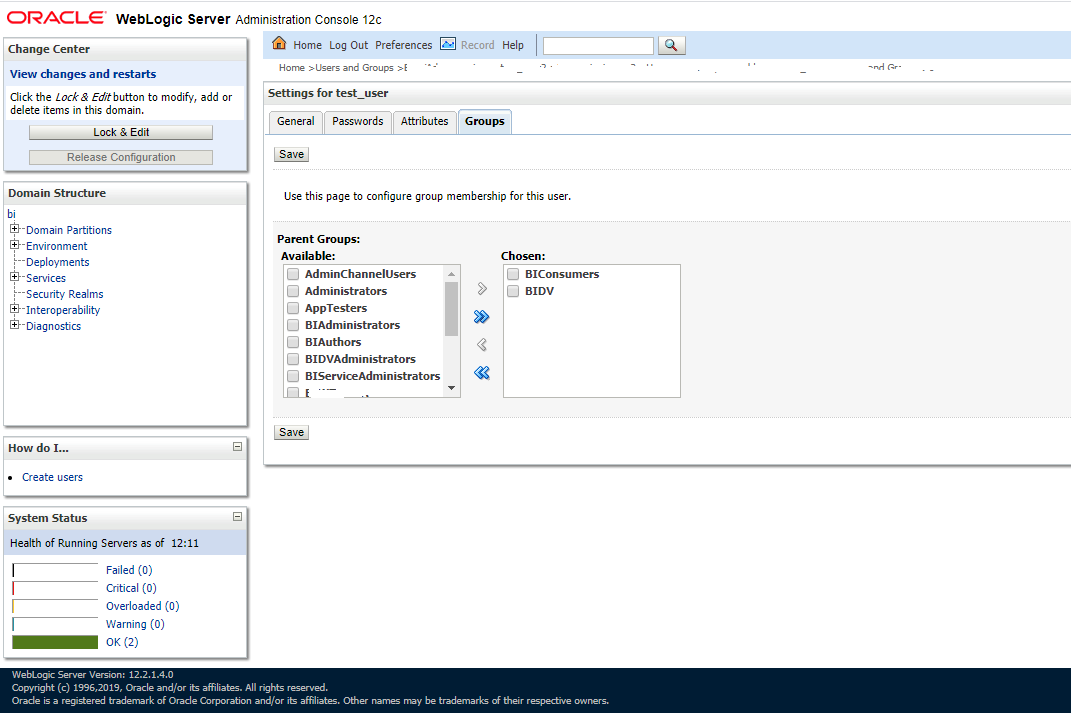Image resolution: width=1071 pixels, height=726 pixels.
Task: Collapse the How do I panel
Action: [238, 447]
